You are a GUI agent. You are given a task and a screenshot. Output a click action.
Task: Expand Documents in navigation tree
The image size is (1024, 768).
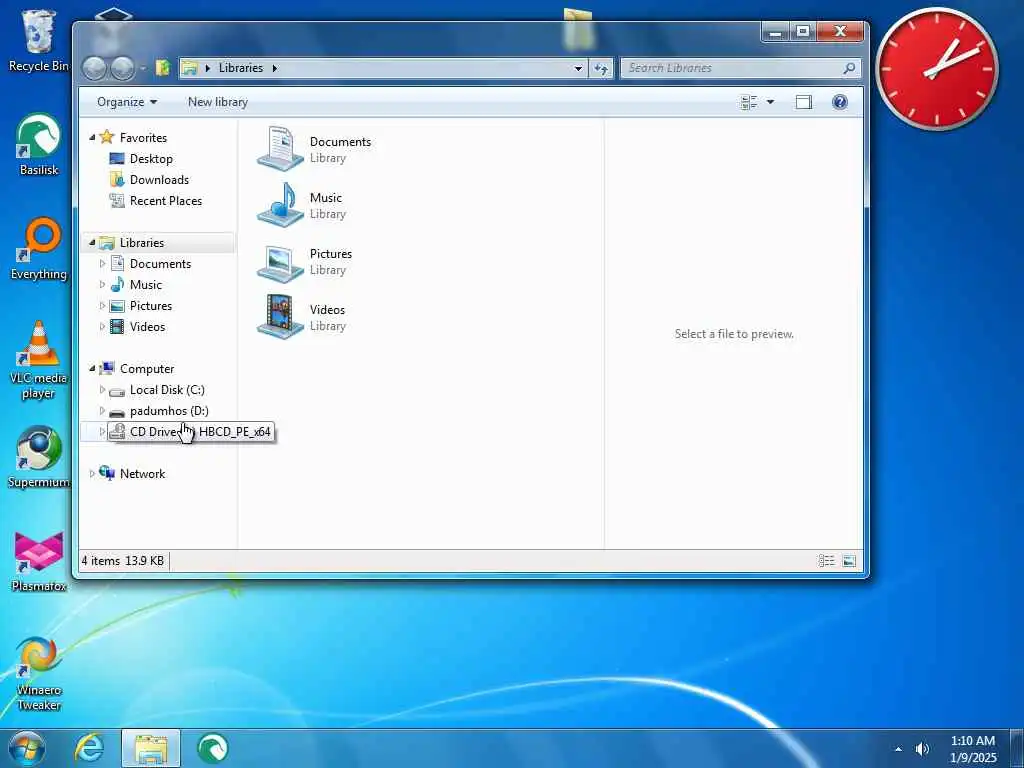(102, 263)
